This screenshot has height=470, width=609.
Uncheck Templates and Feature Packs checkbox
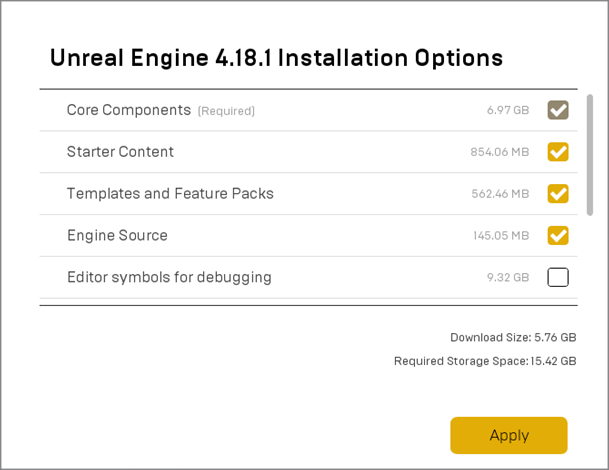coord(558,193)
